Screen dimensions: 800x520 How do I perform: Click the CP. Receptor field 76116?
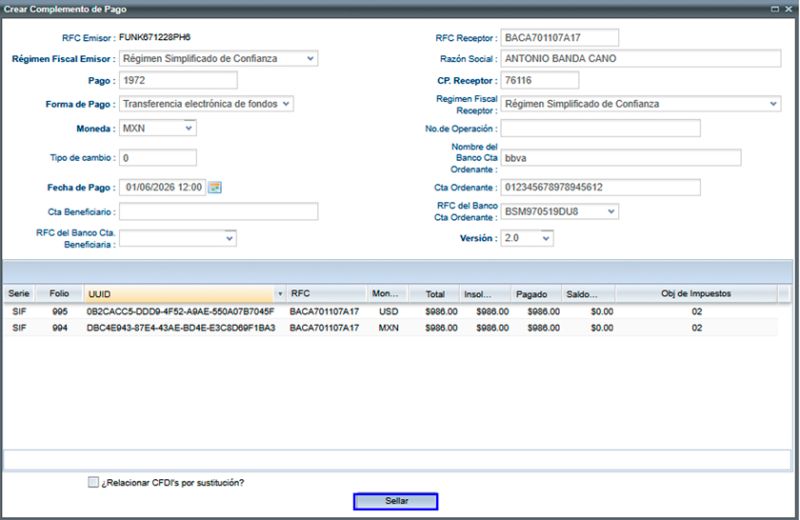click(540, 80)
